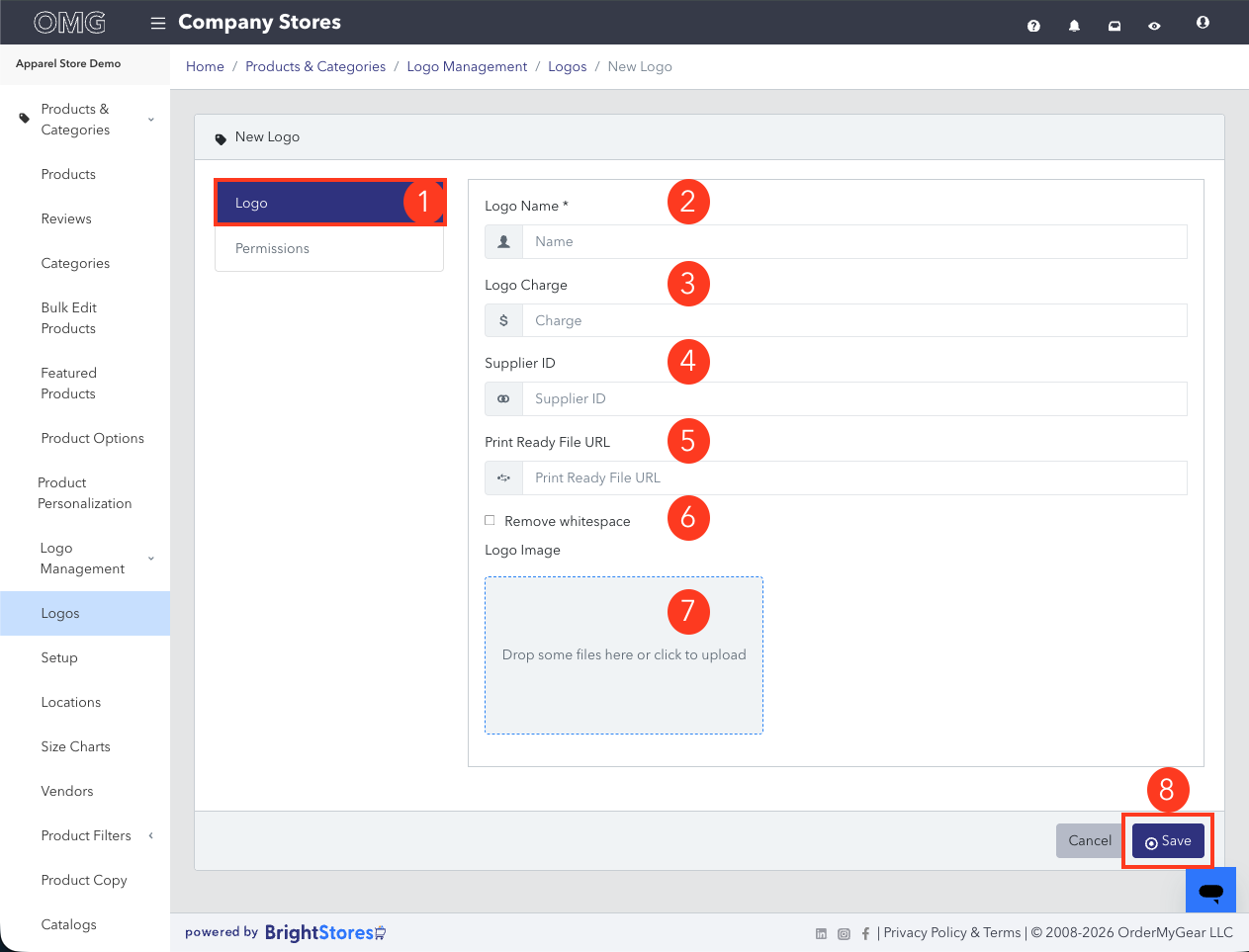Open the inbox tray icon

coord(1115,26)
